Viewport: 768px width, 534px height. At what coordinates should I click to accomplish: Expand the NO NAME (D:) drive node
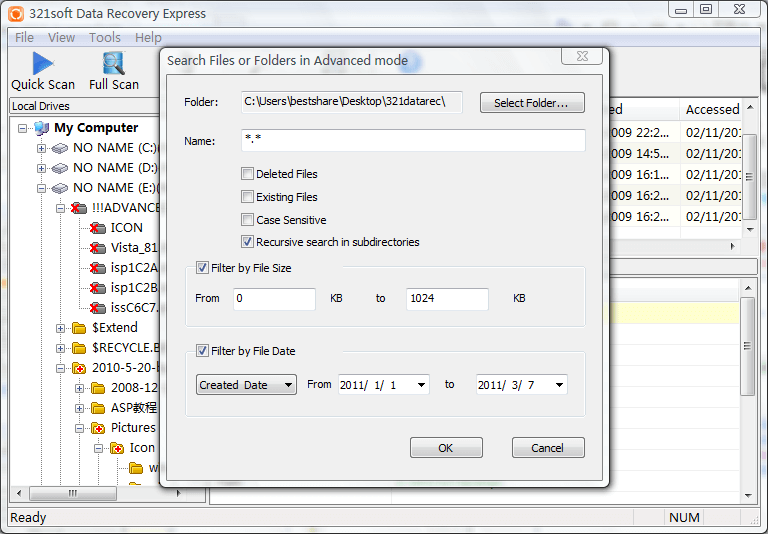point(41,168)
